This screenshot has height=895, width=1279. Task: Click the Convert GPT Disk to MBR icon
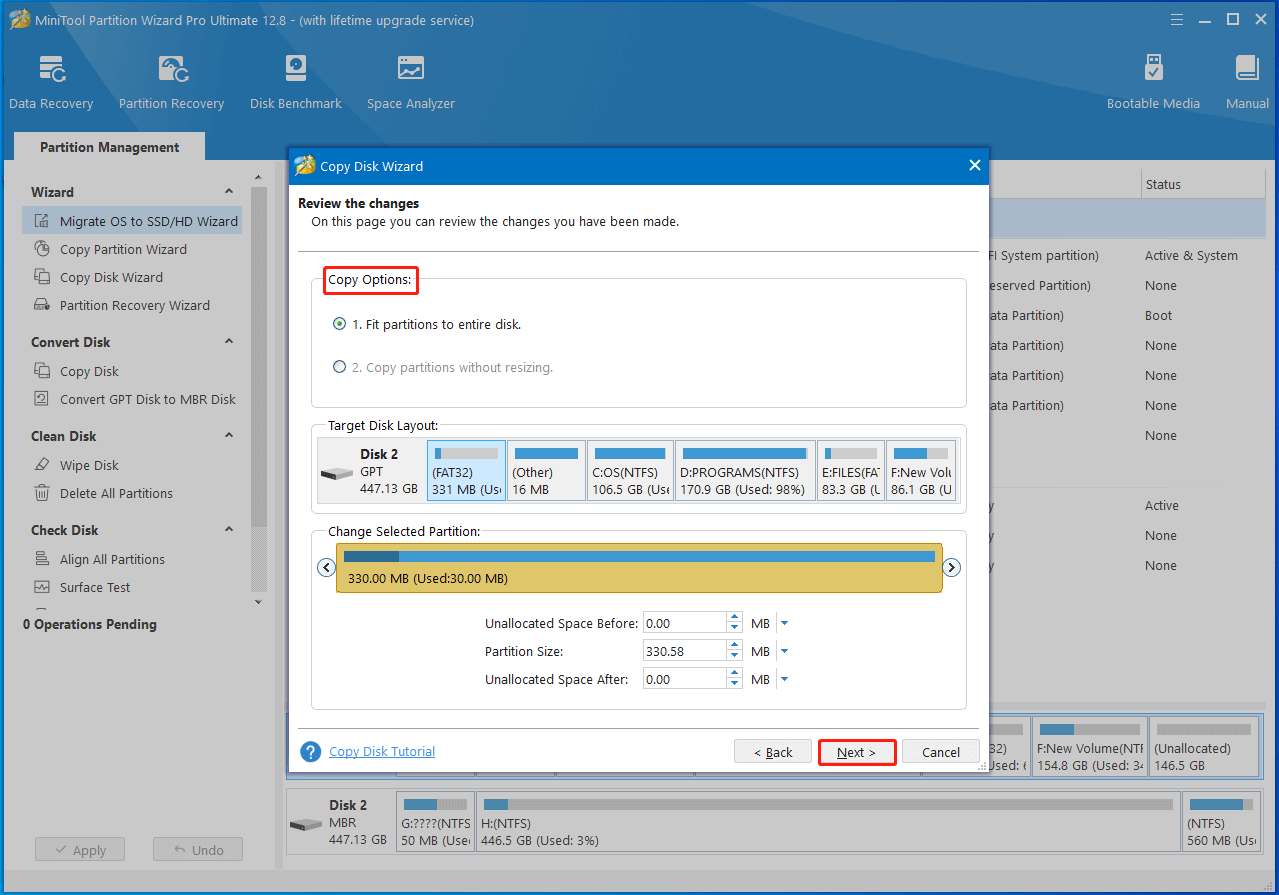tap(42, 399)
